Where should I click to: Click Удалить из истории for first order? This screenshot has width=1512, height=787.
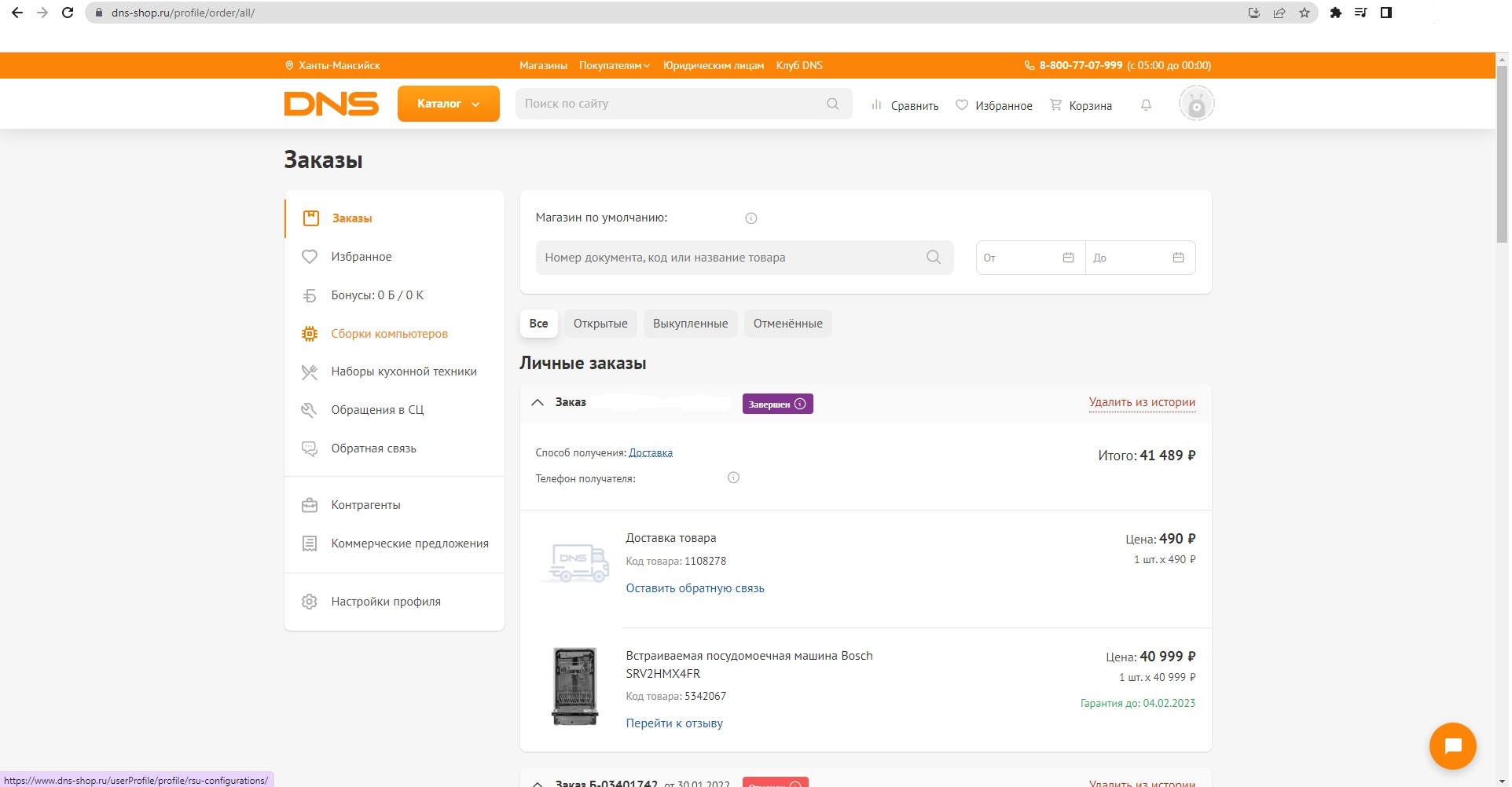(x=1142, y=402)
